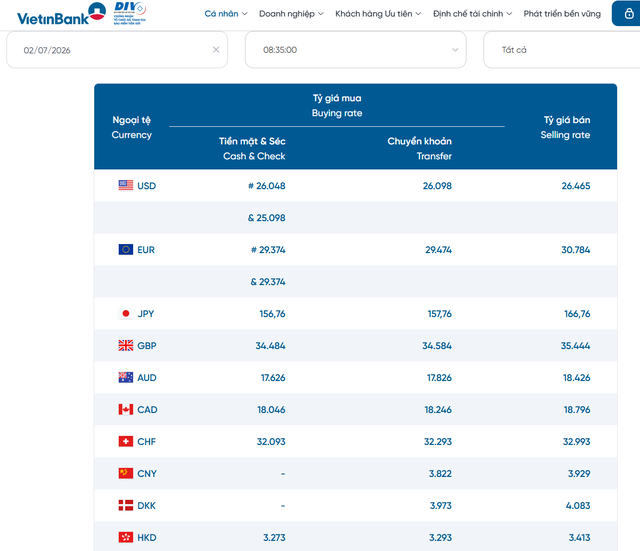Open the Phát triển bền vững page
The height and width of the screenshot is (551, 640).
coord(562,13)
